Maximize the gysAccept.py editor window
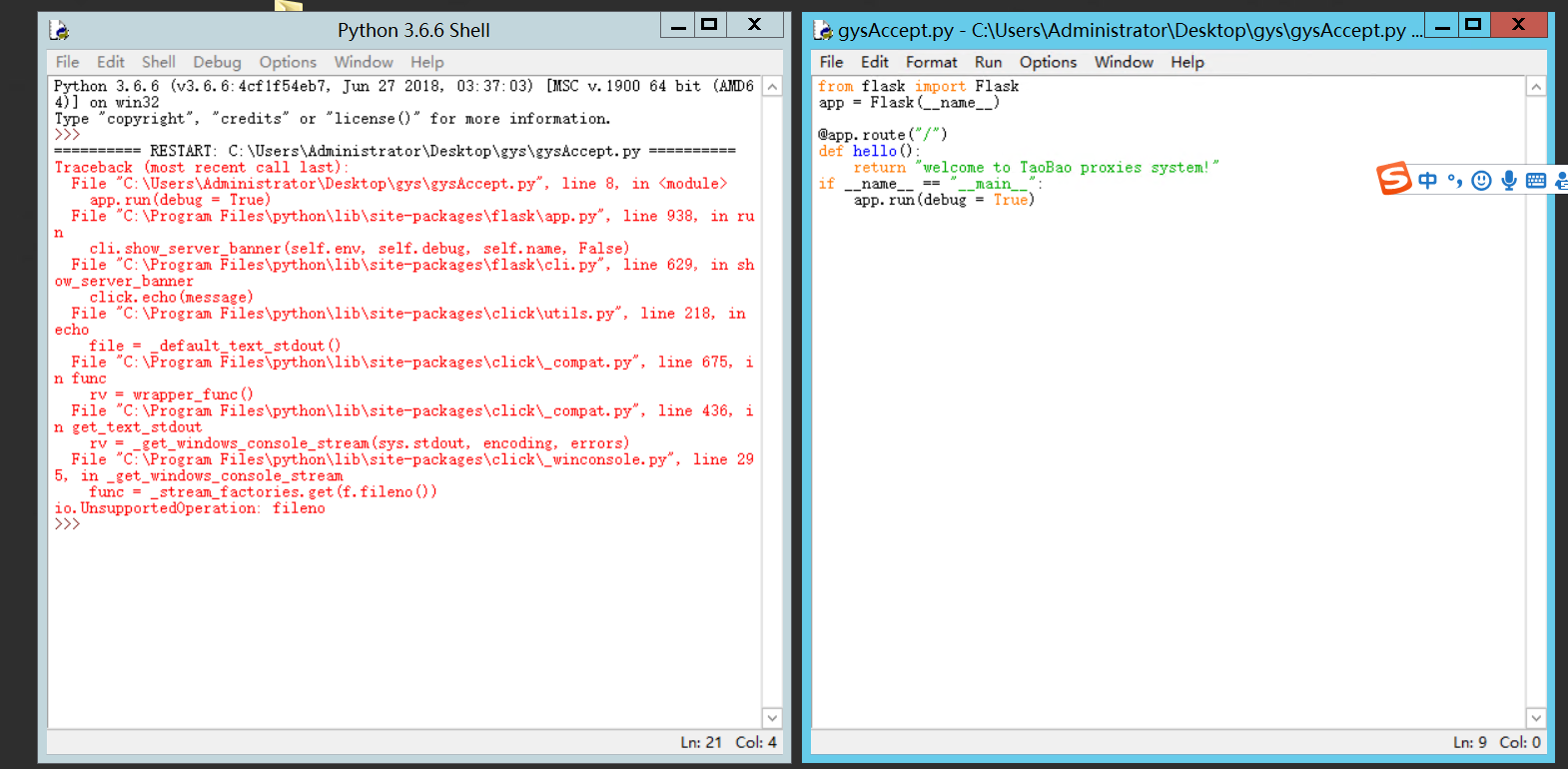 [1473, 25]
